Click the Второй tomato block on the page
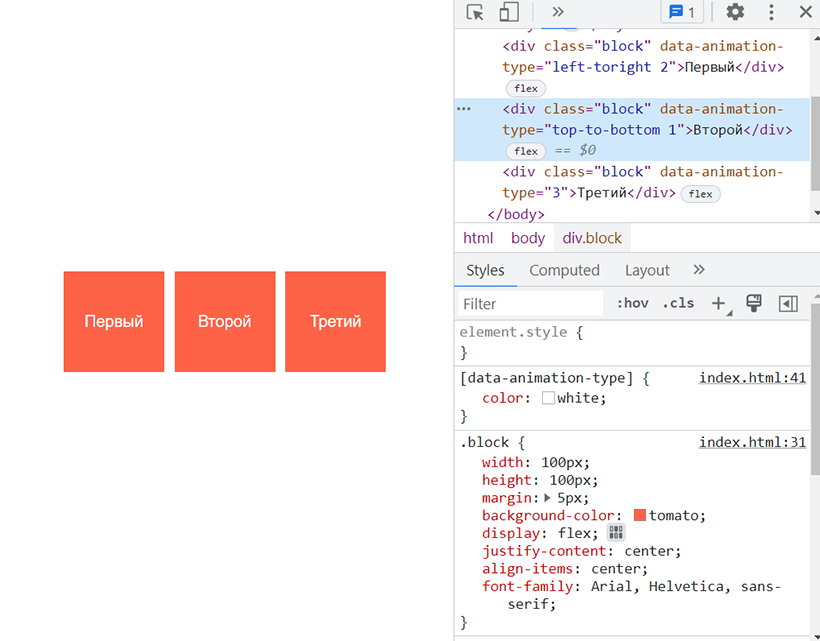 point(225,322)
